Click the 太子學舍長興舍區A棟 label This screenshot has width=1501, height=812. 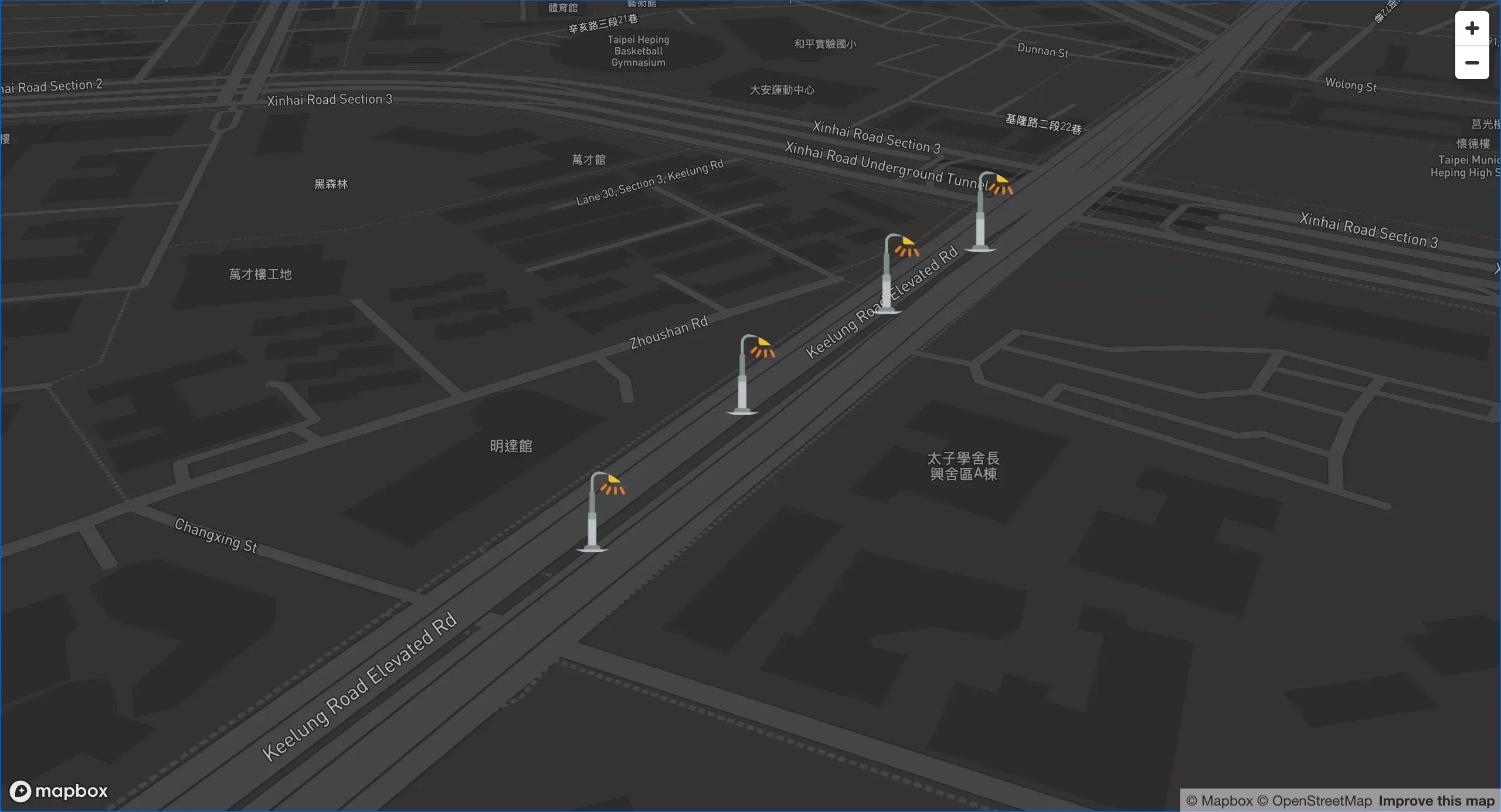(x=963, y=466)
